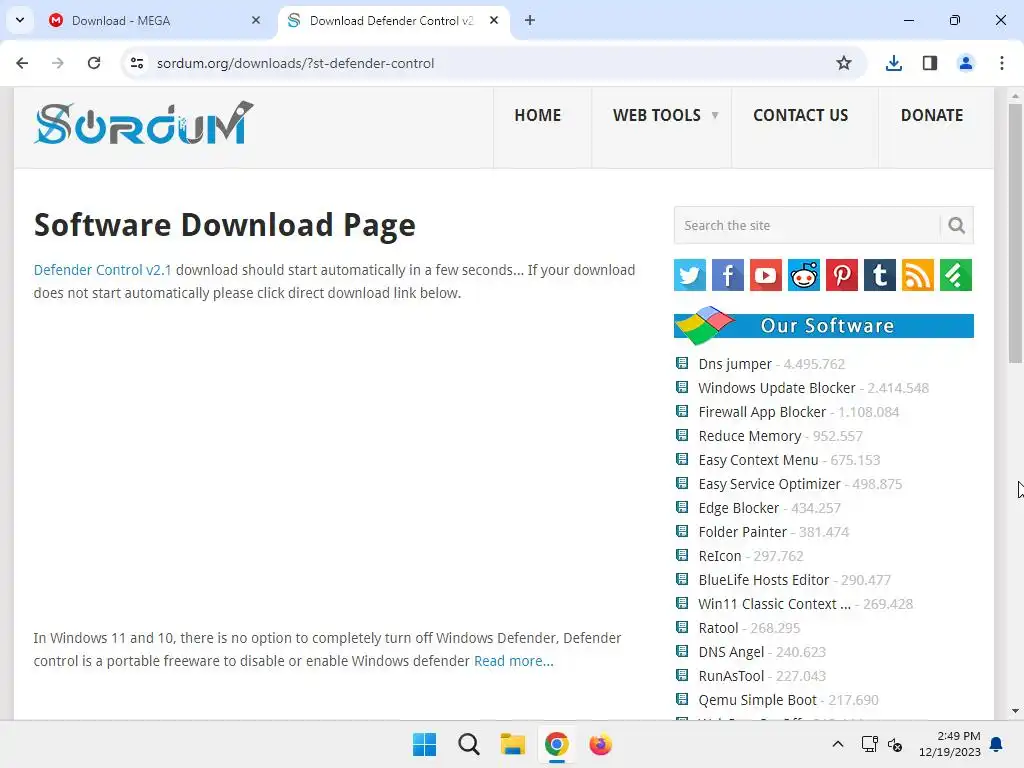Close the Download - MEGA tab

(256, 20)
